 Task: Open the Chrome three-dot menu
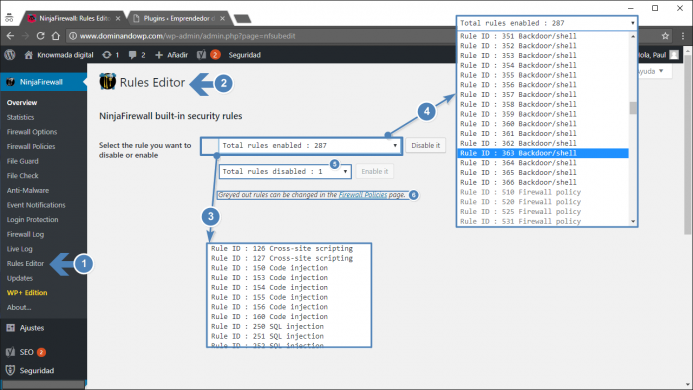coord(683,36)
